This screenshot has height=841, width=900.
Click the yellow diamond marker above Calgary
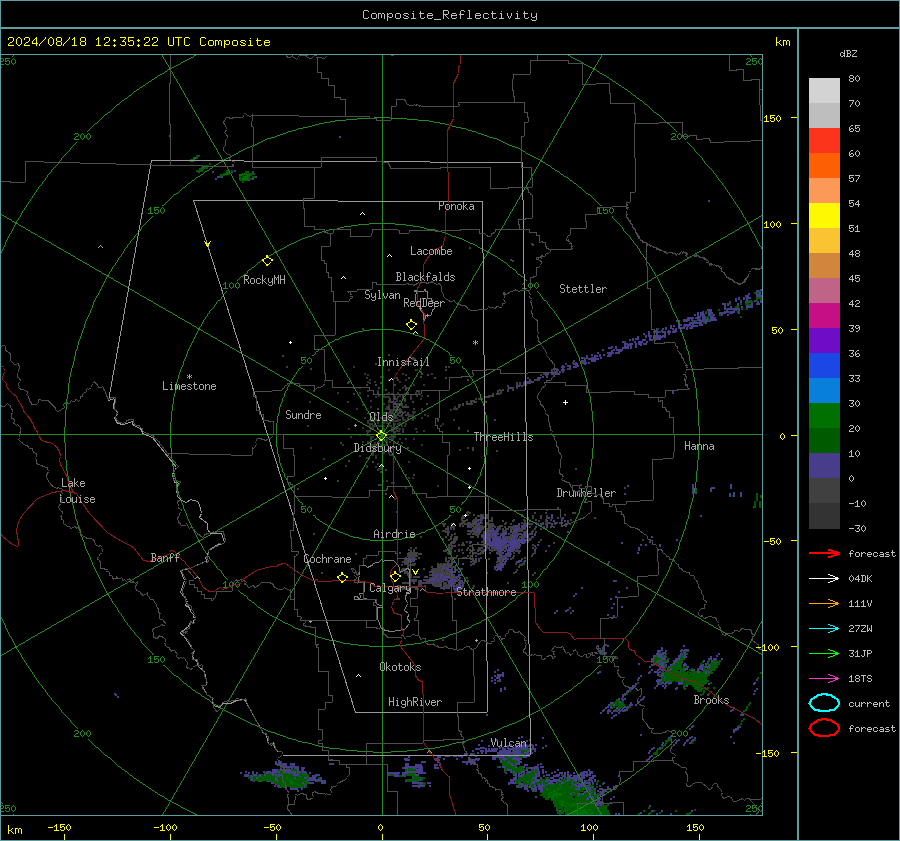coord(395,576)
